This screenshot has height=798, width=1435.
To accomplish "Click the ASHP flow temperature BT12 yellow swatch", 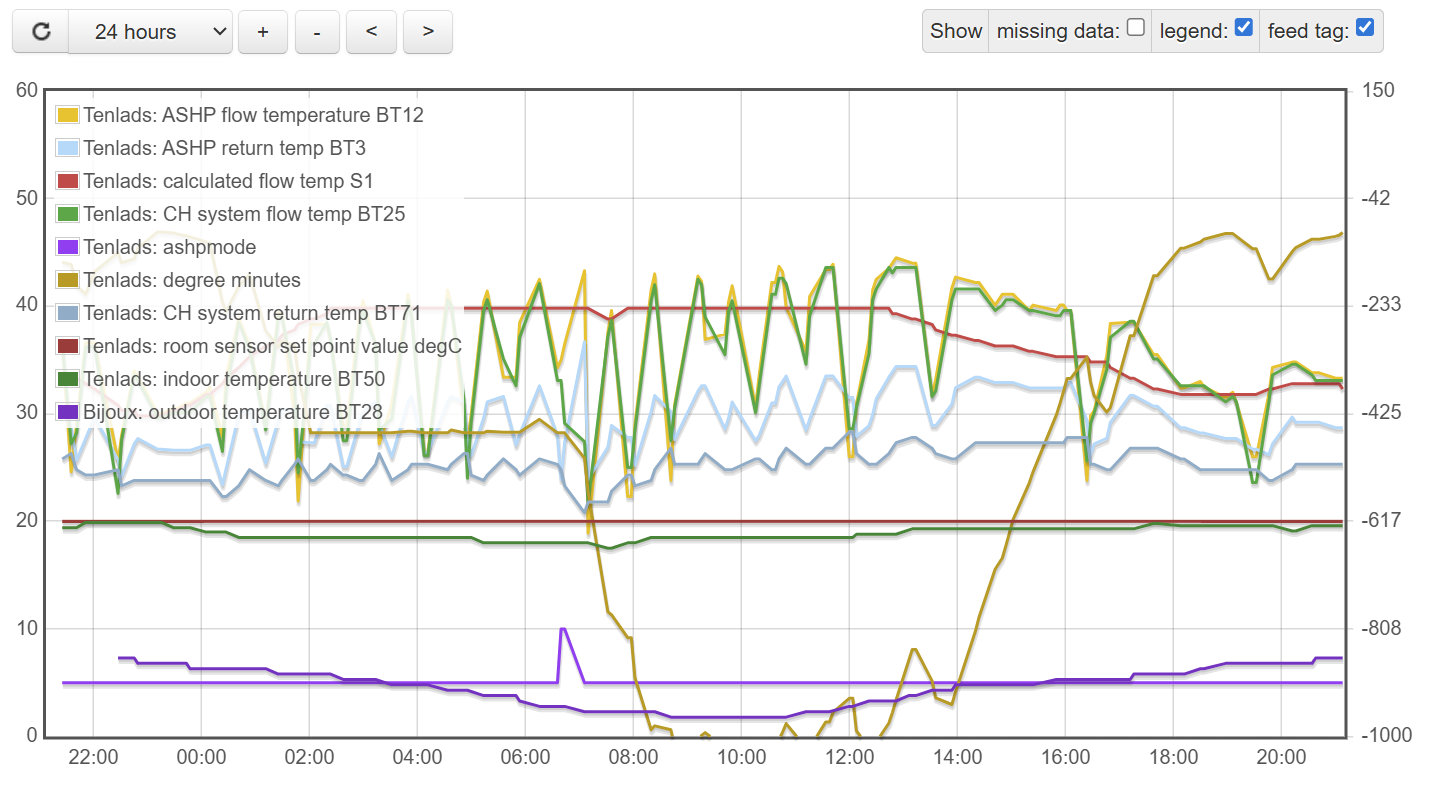I will click(x=68, y=115).
